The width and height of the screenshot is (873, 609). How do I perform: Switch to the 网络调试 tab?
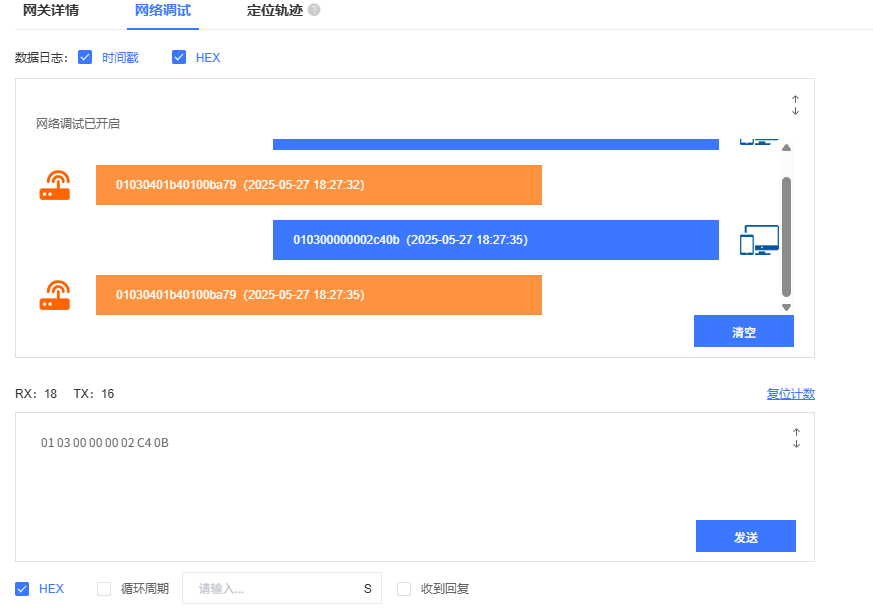[x=163, y=11]
